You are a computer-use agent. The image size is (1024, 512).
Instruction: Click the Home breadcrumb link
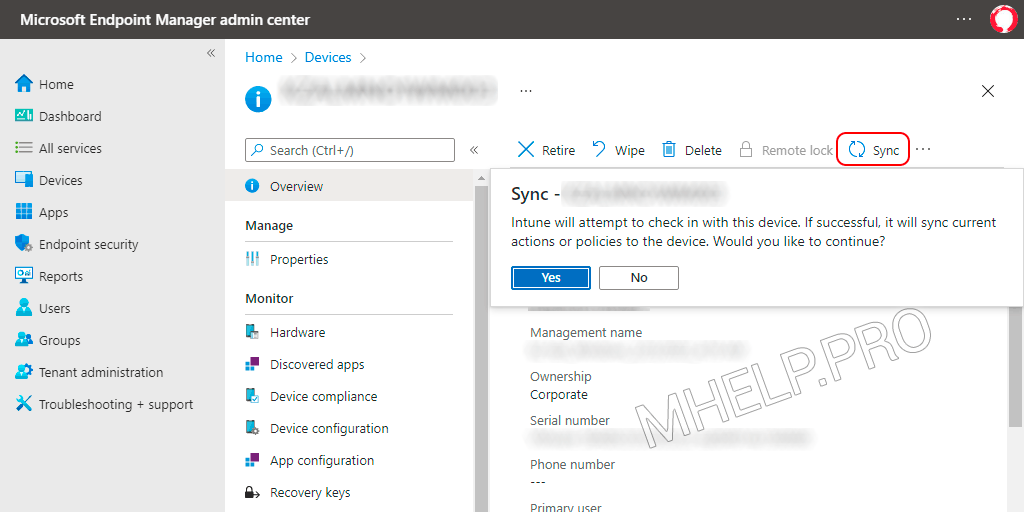[x=264, y=57]
